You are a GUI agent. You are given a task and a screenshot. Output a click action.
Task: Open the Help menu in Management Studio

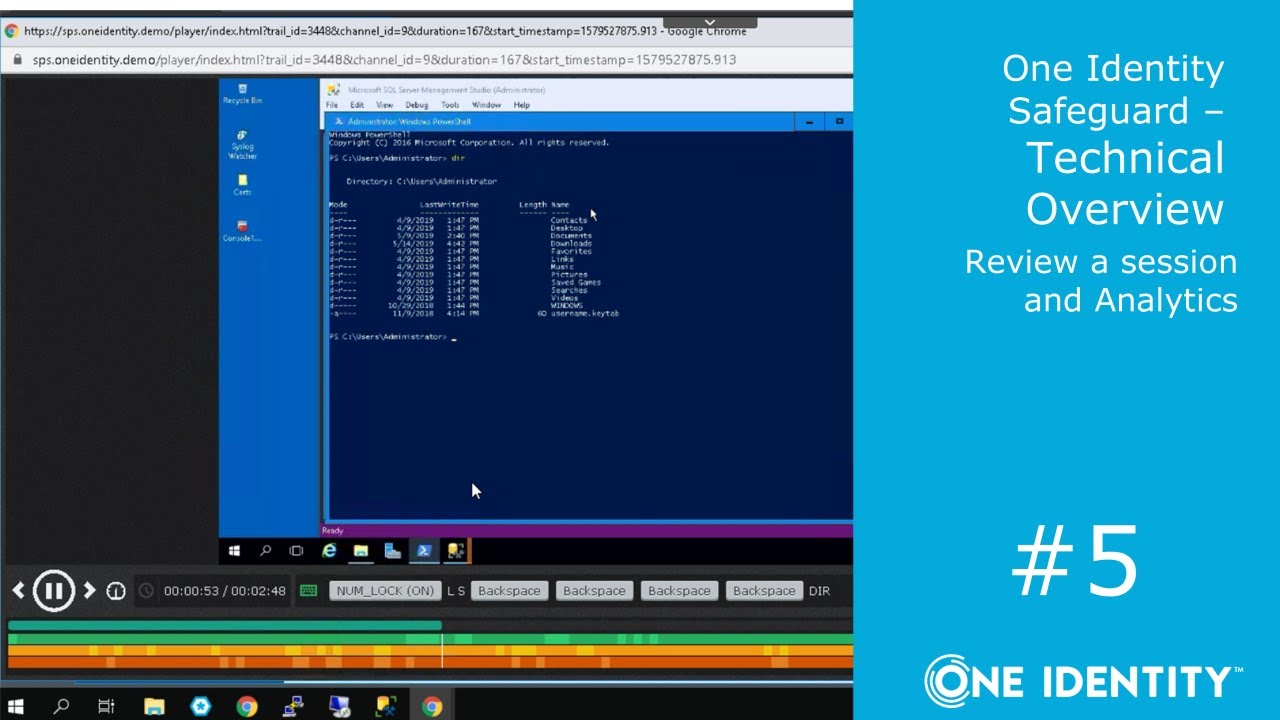pos(521,105)
